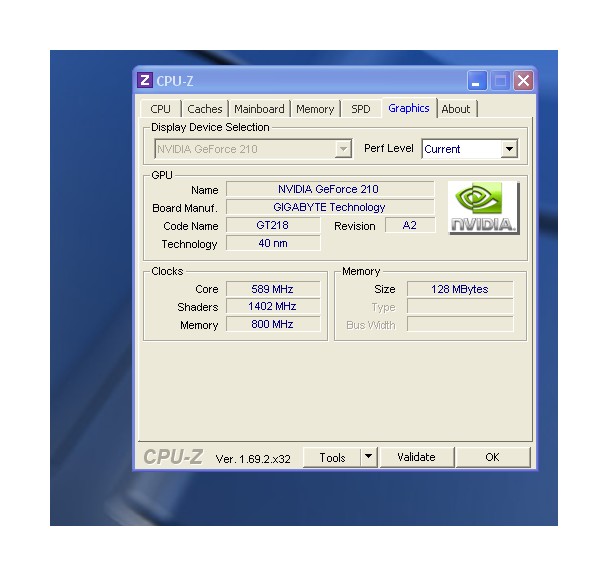The height and width of the screenshot is (576, 608).
Task: Close the CPU-Z window
Action: 523,81
